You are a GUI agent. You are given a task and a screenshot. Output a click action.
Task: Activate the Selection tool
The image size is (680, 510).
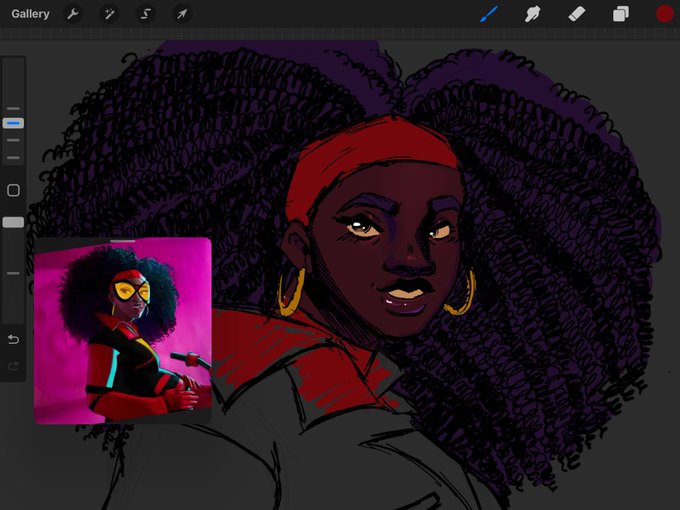pyautogui.click(x=146, y=14)
